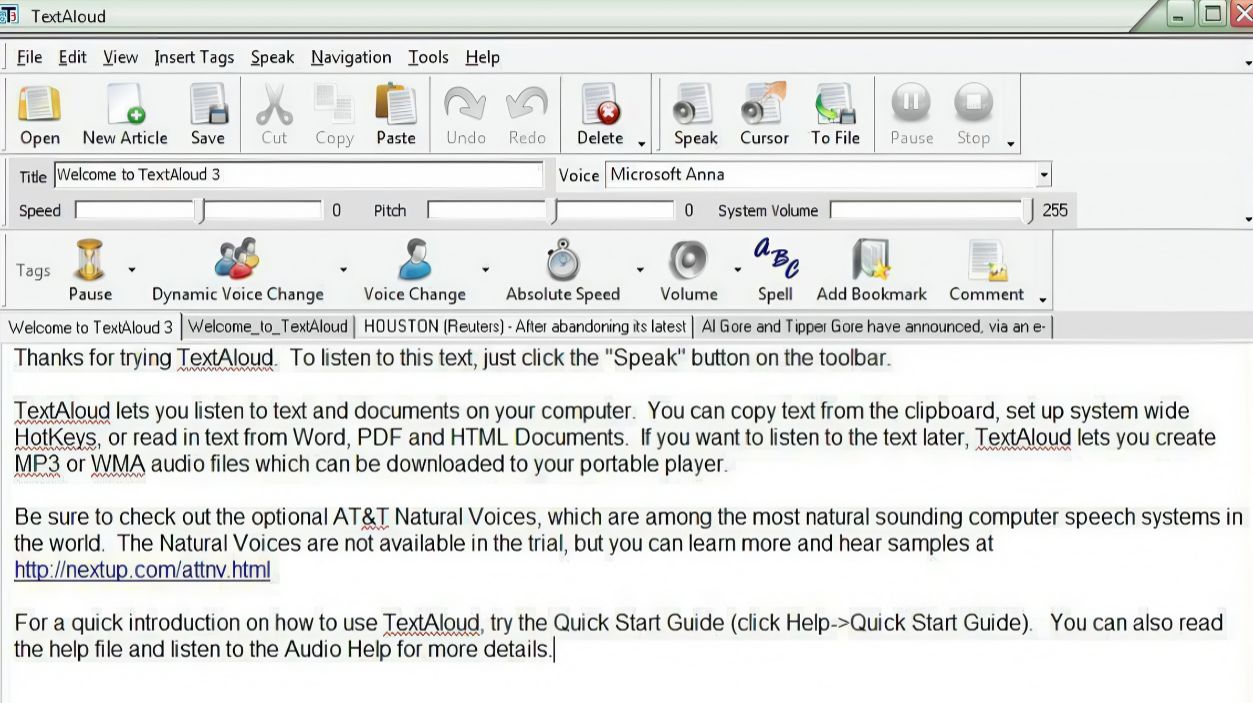Screen dimensions: 1253x703
Task: Add Bookmark to the text
Action: pos(872,270)
